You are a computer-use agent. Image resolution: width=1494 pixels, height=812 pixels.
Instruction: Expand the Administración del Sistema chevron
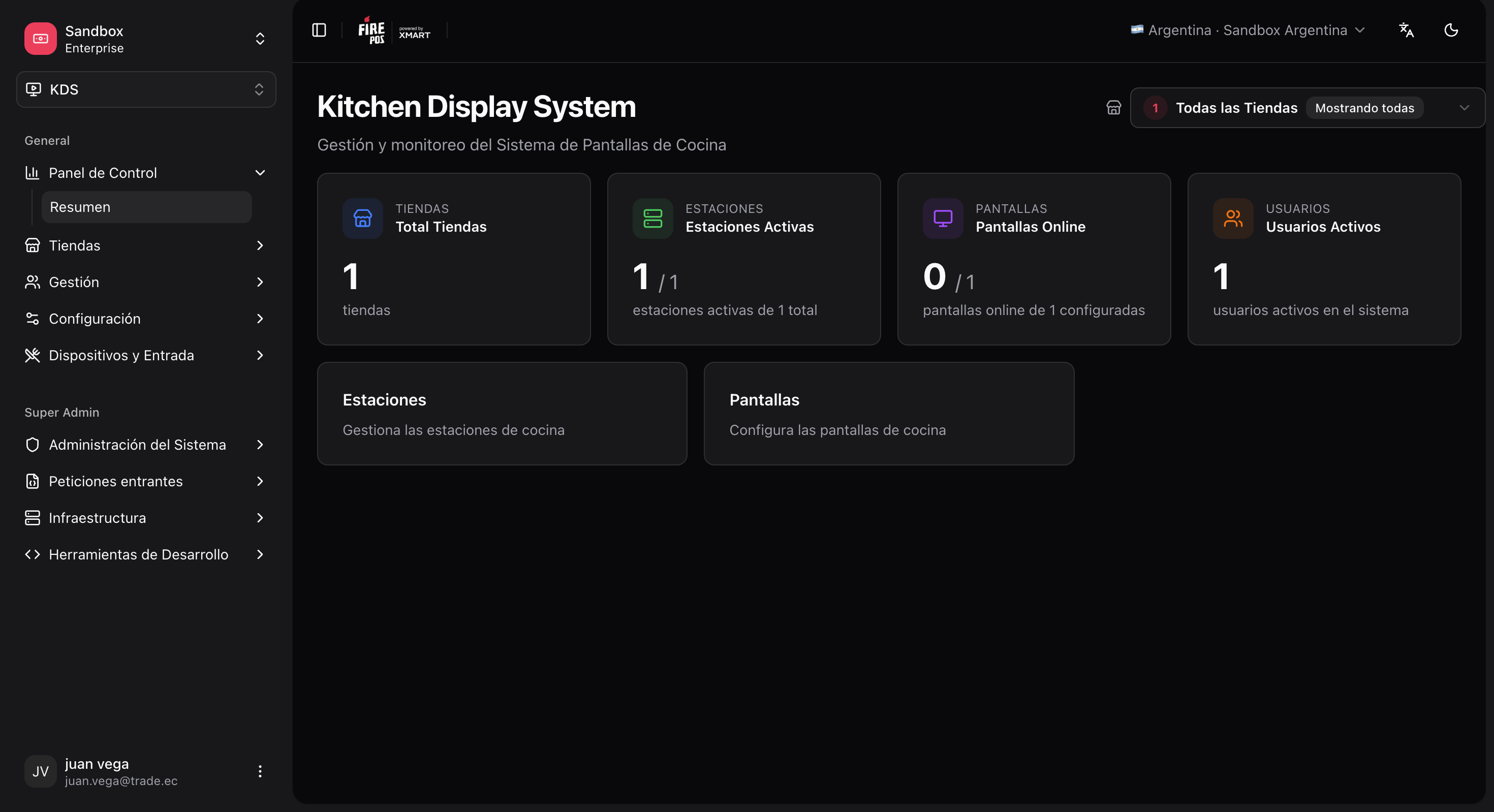pyautogui.click(x=260, y=445)
